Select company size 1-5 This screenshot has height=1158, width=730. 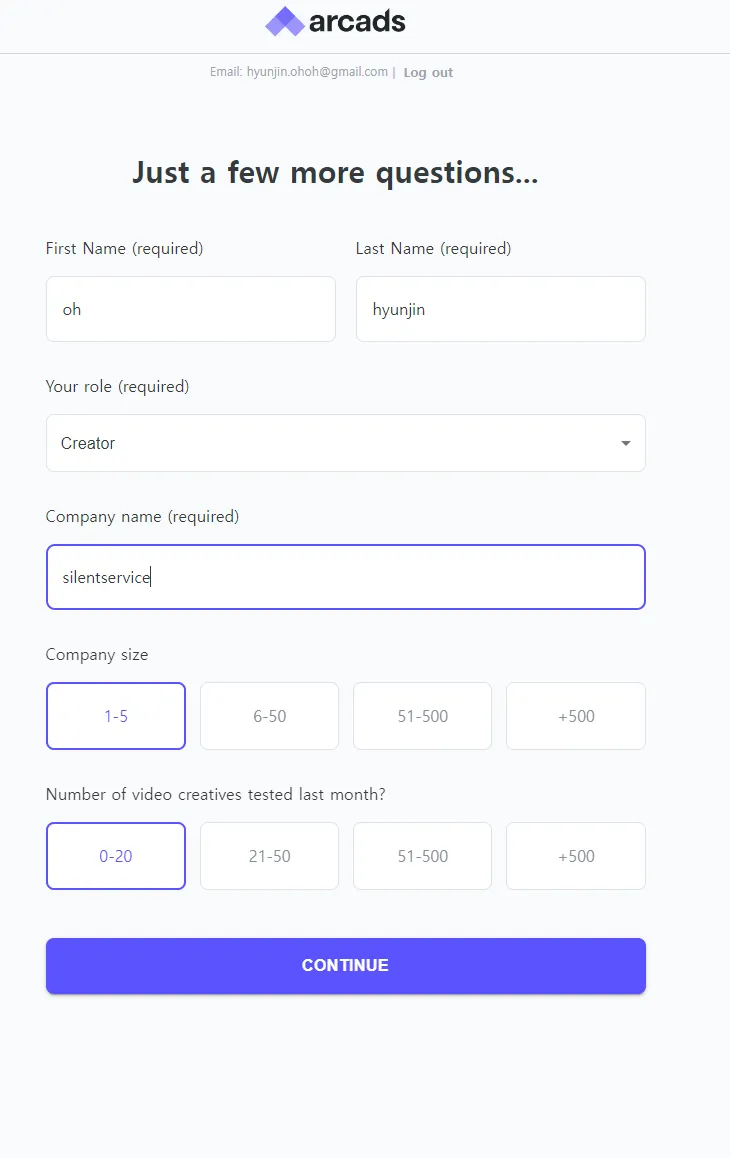click(116, 716)
